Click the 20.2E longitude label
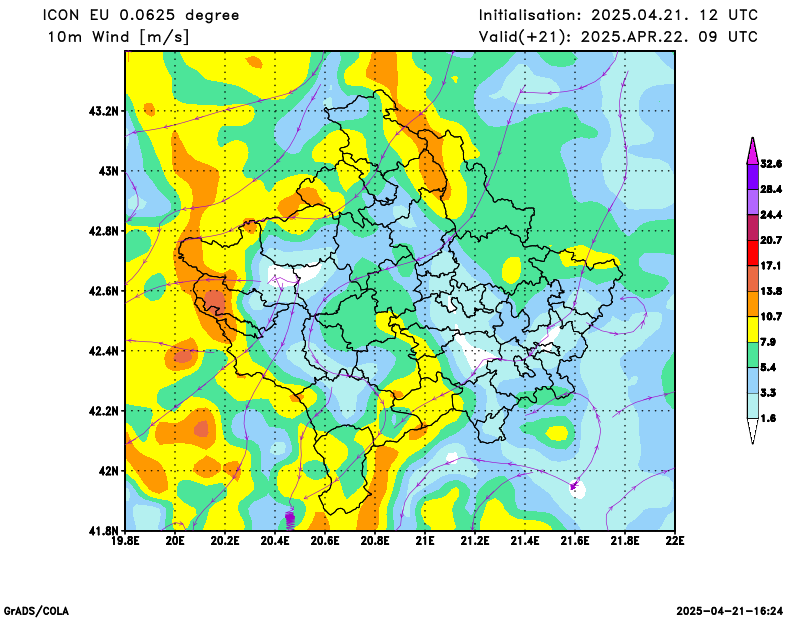800x618 pixels. click(x=226, y=540)
